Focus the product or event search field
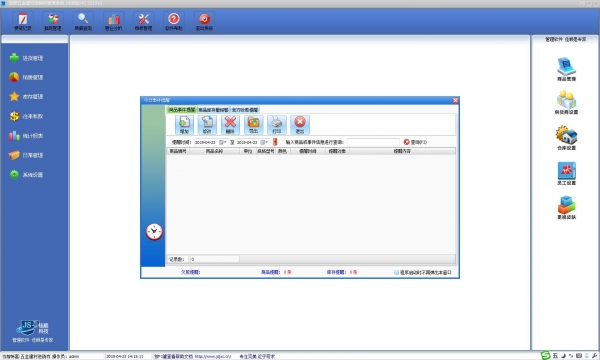The width and height of the screenshot is (600, 360). pos(373,142)
